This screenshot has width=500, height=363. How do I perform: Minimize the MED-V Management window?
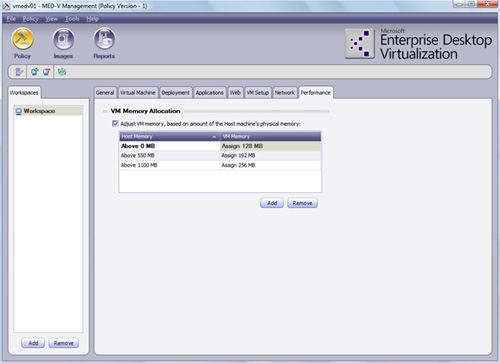[x=460, y=4]
